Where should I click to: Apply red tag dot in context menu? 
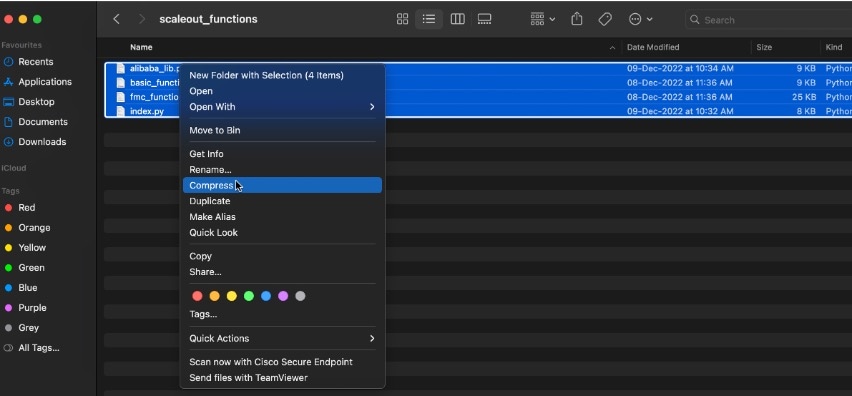(x=197, y=296)
